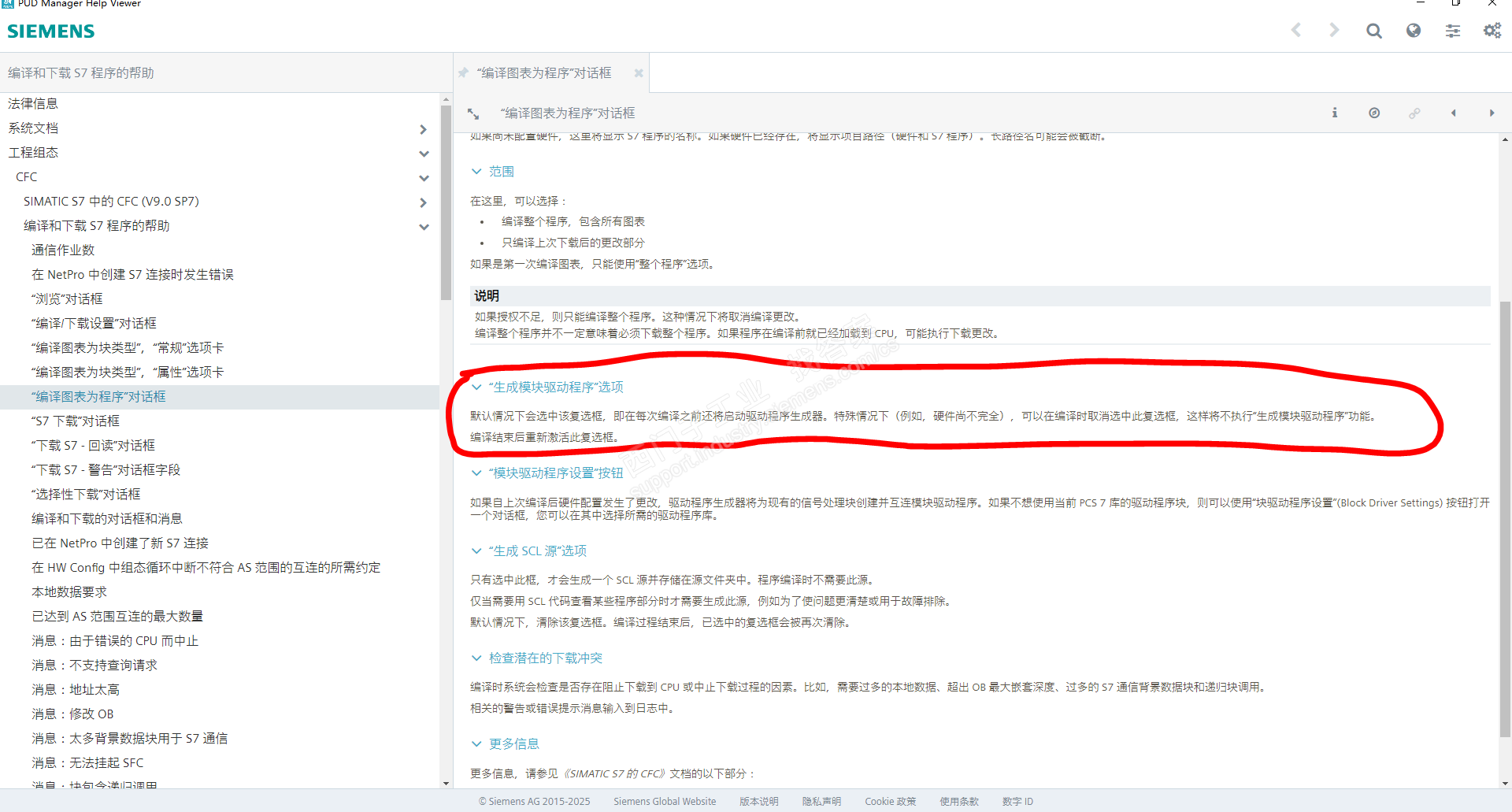
Task: Open 编译和下载的对话框和消息 topic
Action: [107, 518]
